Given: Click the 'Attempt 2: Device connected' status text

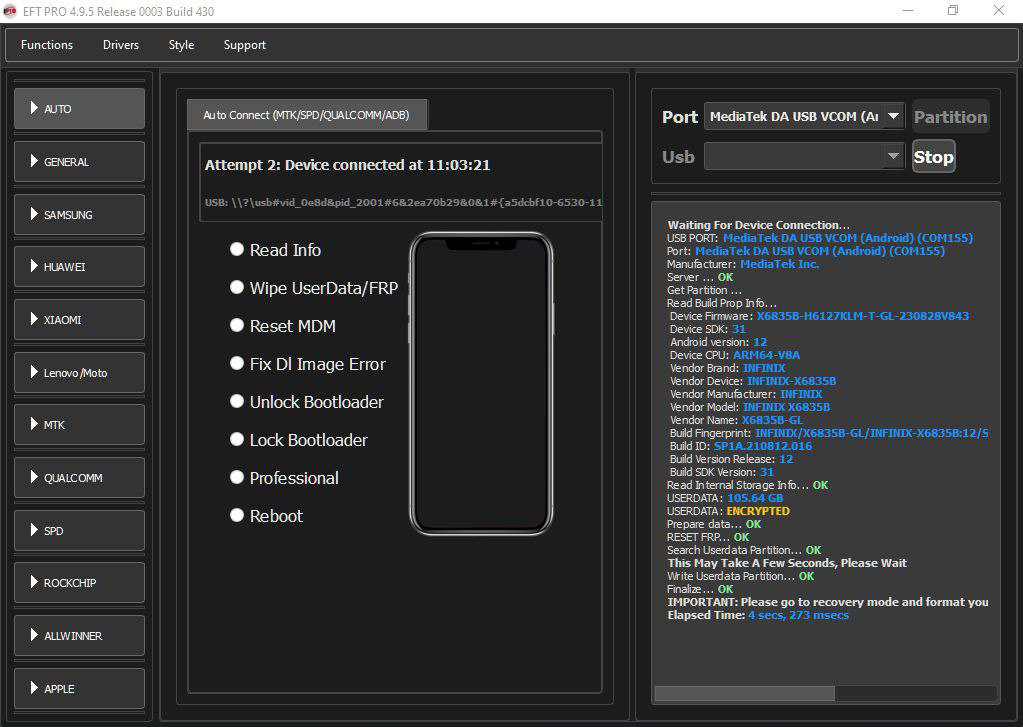Looking at the screenshot, I should (348, 165).
